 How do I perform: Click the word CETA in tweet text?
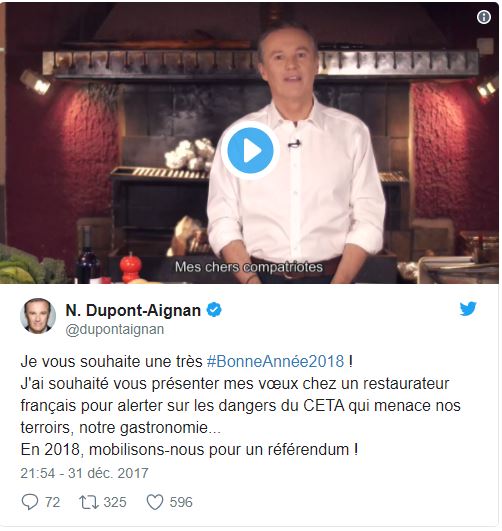(x=323, y=406)
